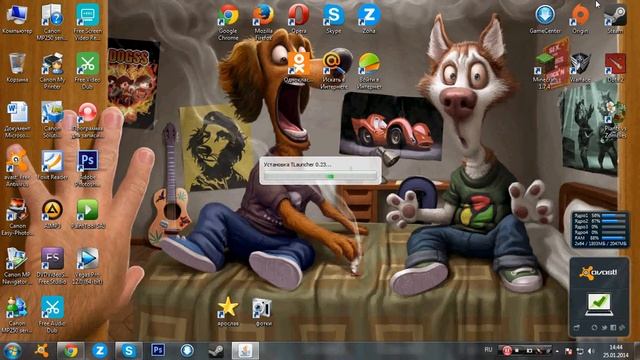This screenshot has width=640, height=360.
Task: Open Canon MP Navigator shortcut
Action: pos(17,266)
